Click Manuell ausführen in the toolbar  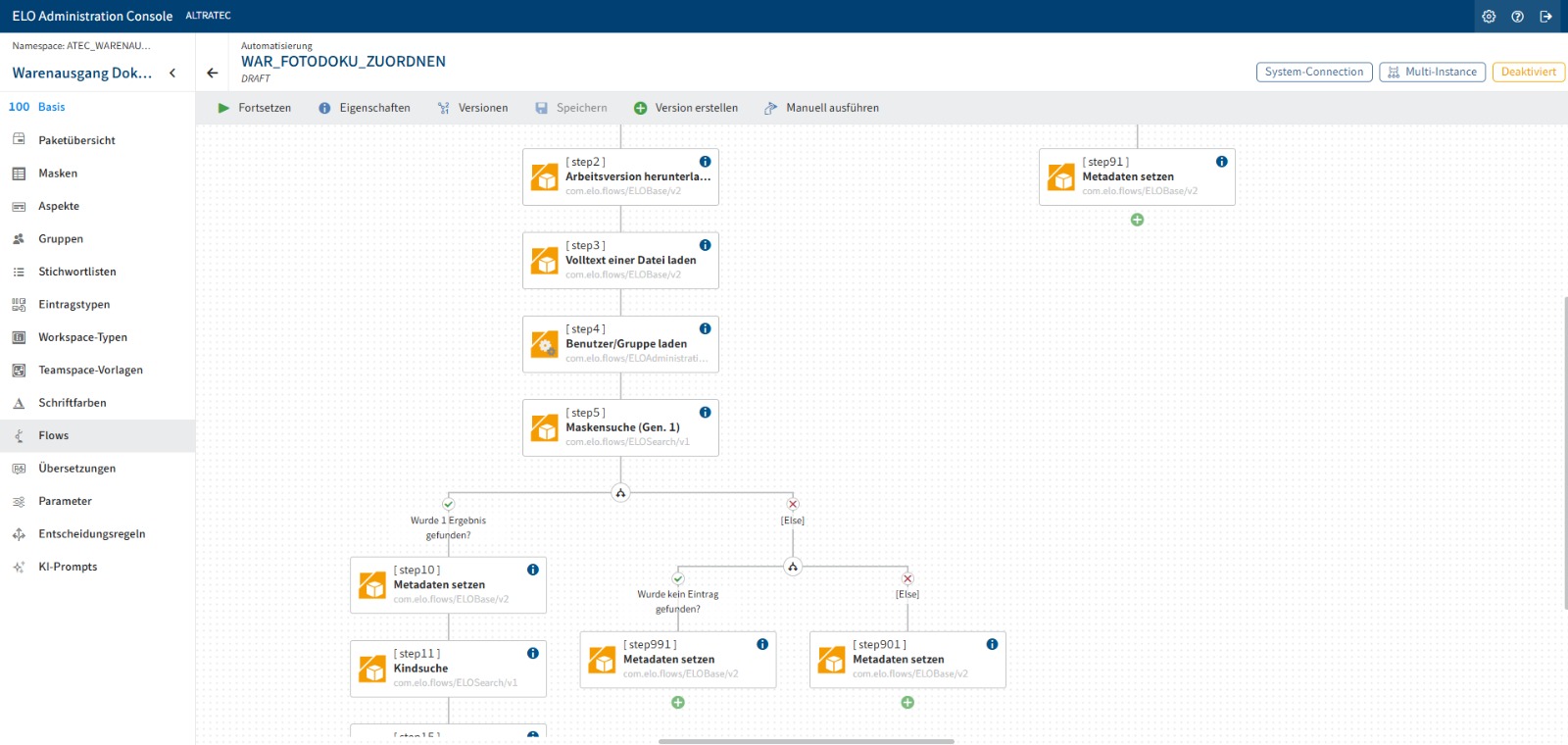821,108
